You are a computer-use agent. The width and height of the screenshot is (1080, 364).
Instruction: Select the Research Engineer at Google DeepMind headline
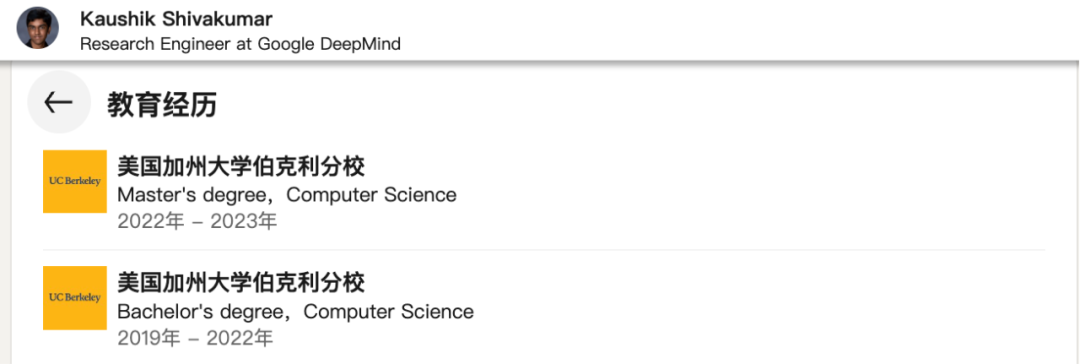pos(240,44)
